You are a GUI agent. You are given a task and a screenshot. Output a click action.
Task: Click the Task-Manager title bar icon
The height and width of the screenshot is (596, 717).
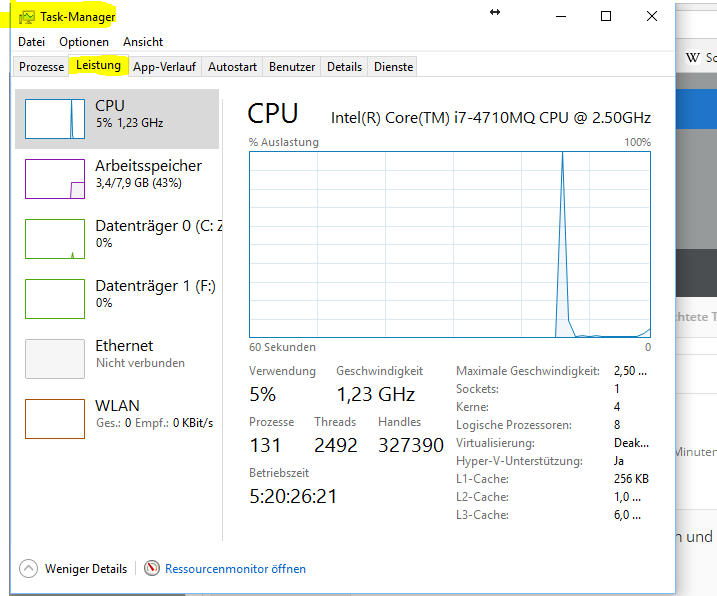pyautogui.click(x=27, y=17)
